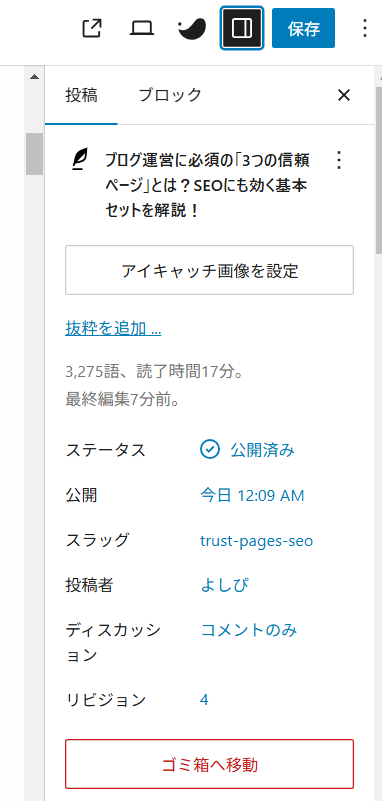Click the left scrollbar up arrow
The width and height of the screenshot is (382, 801).
[x=34, y=77]
